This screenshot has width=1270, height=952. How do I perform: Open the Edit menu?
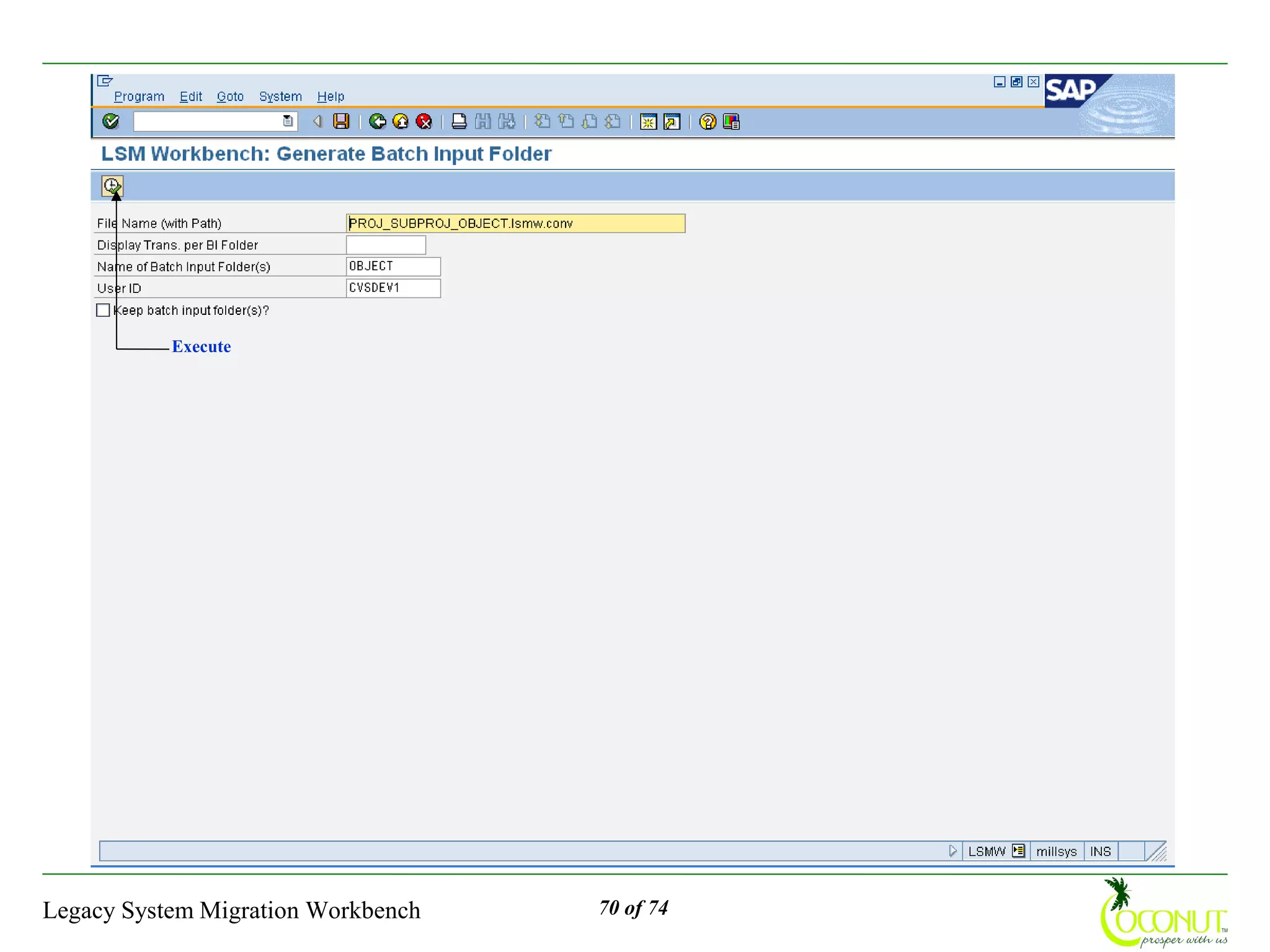click(190, 97)
